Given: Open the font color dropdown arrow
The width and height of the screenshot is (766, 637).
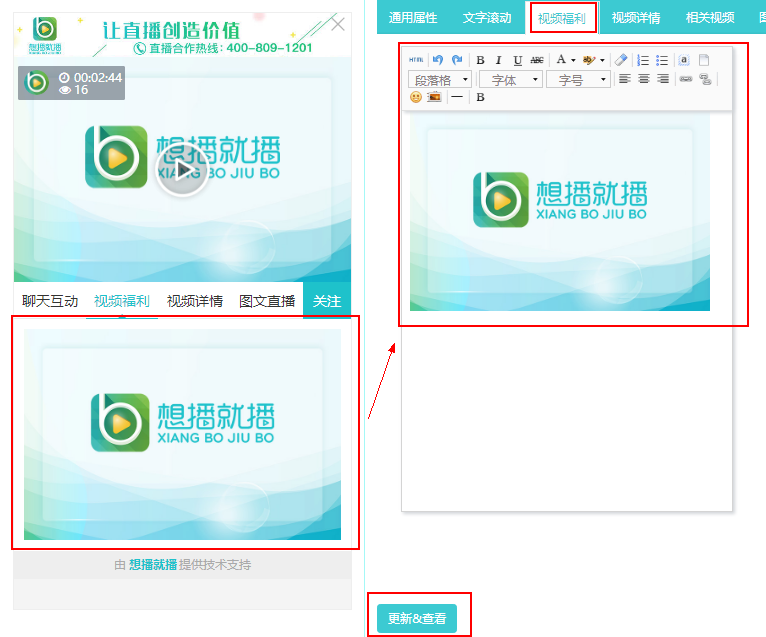Looking at the screenshot, I should pos(574,60).
